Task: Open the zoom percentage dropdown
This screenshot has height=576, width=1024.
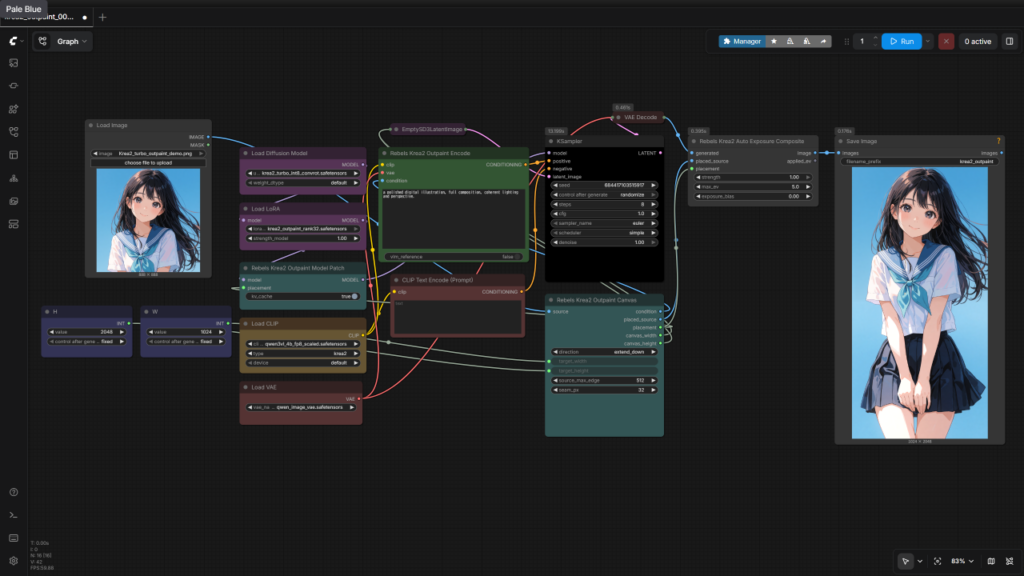Action: (x=962, y=561)
